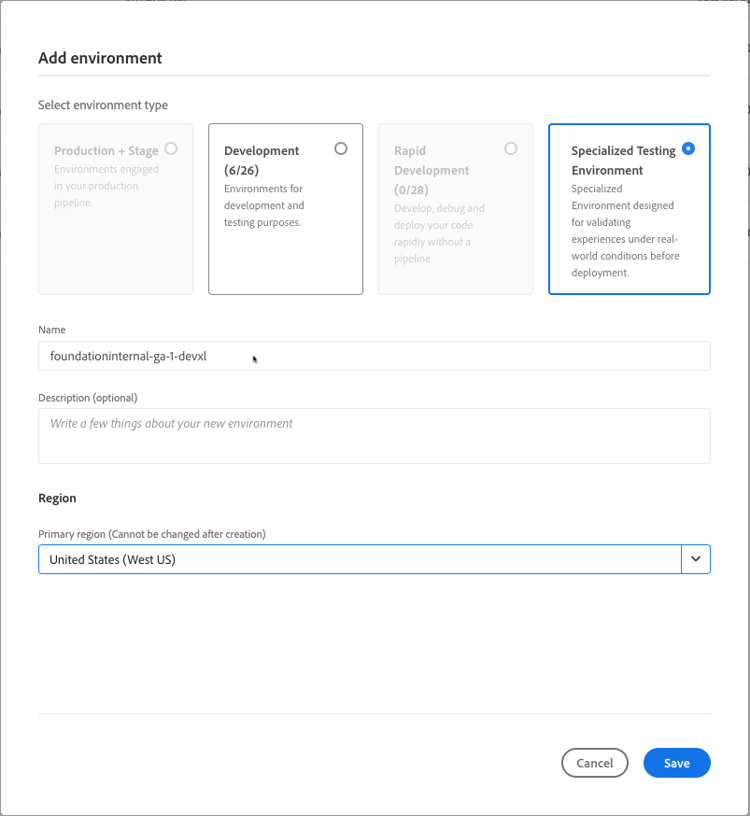Deselect Specialized Testing Environment radio button

[688, 149]
